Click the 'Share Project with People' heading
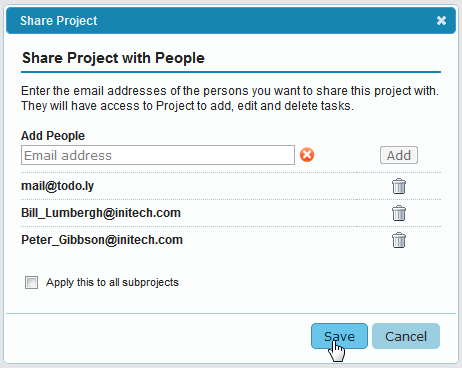This screenshot has height=368, width=462. pos(113,58)
